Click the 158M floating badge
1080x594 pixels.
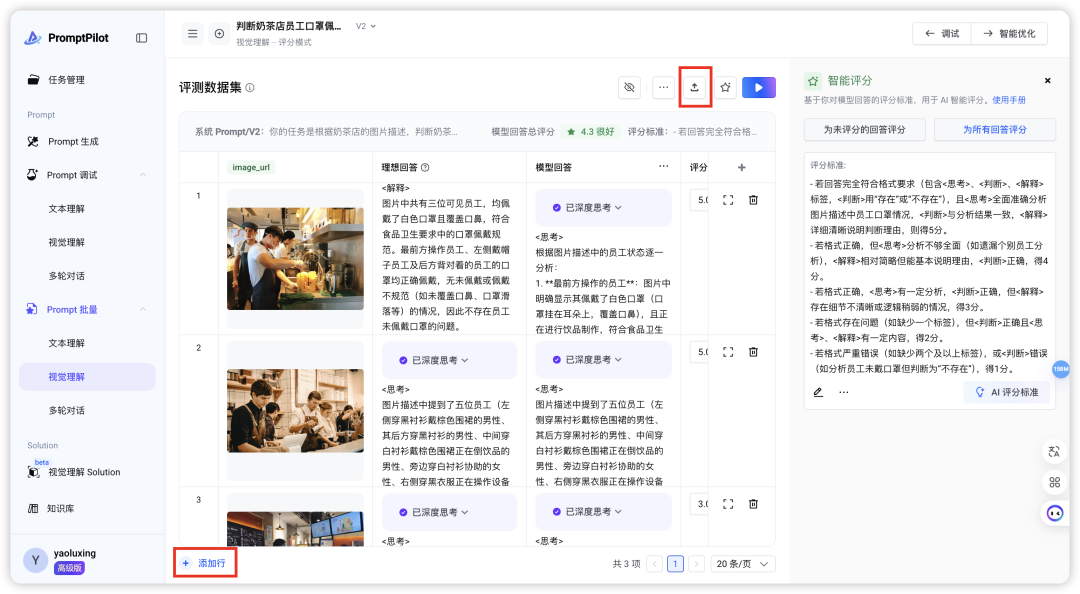1061,369
